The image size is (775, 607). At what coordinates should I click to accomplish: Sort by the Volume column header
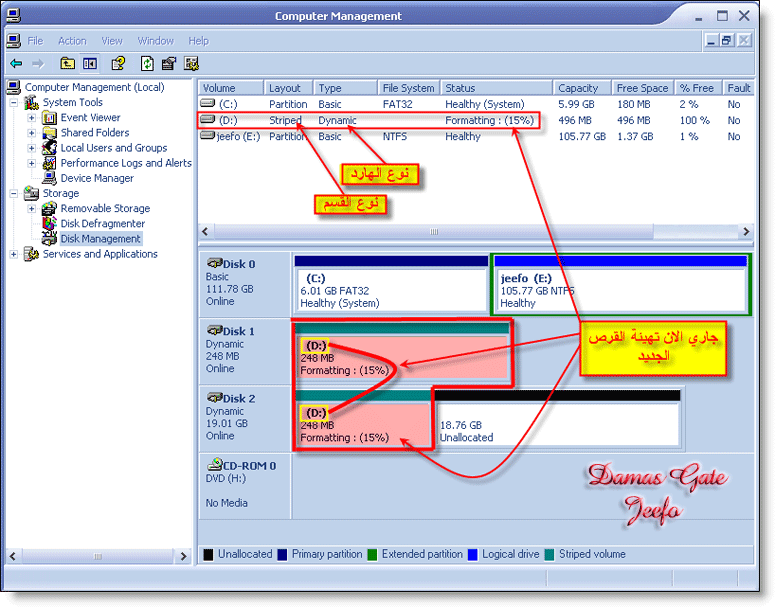[x=231, y=88]
